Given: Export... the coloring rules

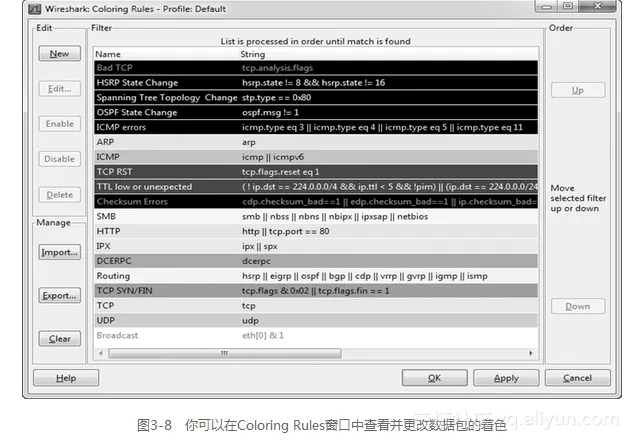Looking at the screenshot, I should (x=59, y=295).
